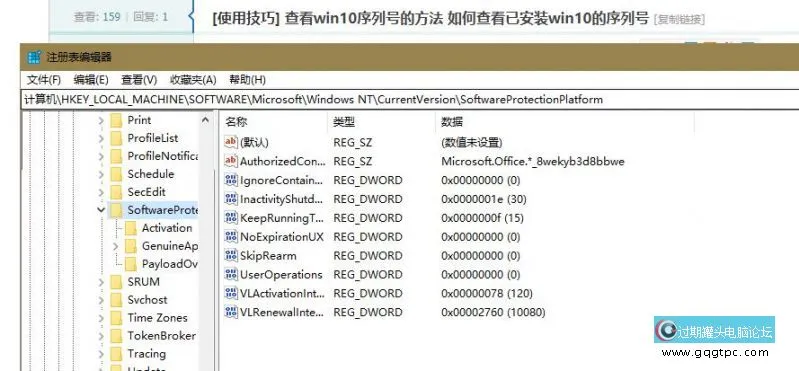Click the 名称 column header
The width and height of the screenshot is (799, 371).
[236, 122]
